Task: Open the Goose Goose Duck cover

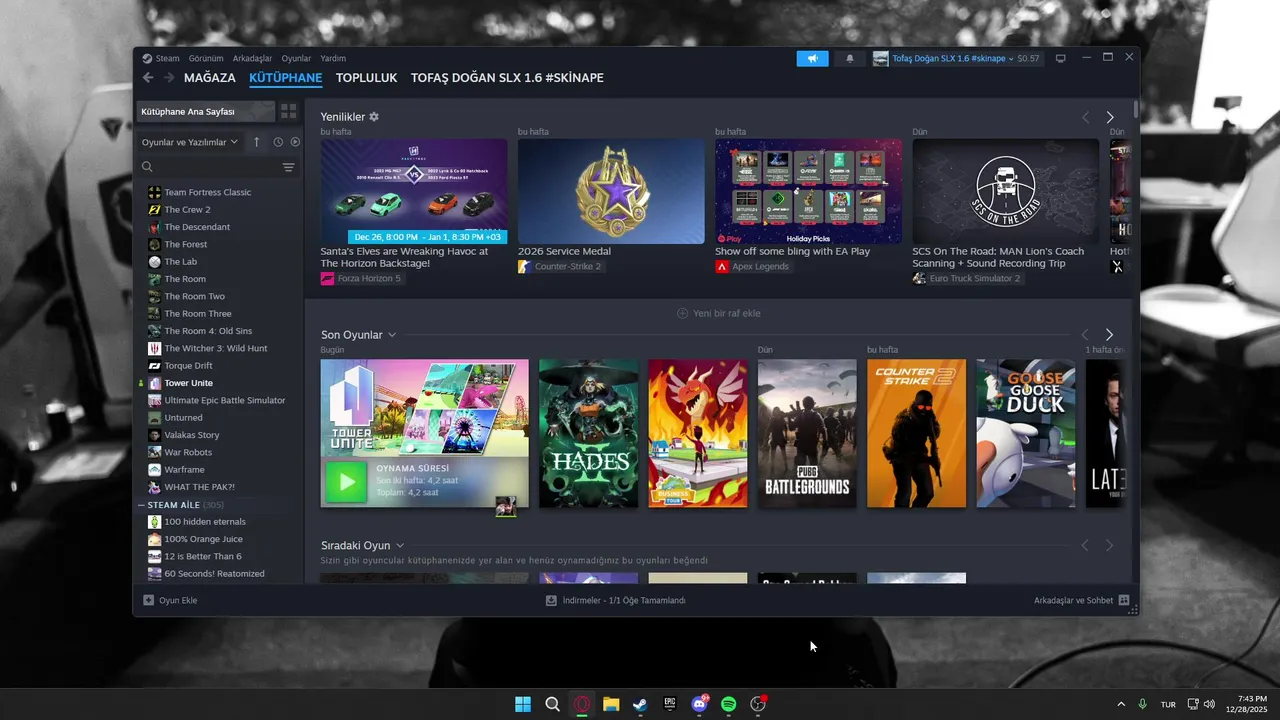Action: (1026, 433)
